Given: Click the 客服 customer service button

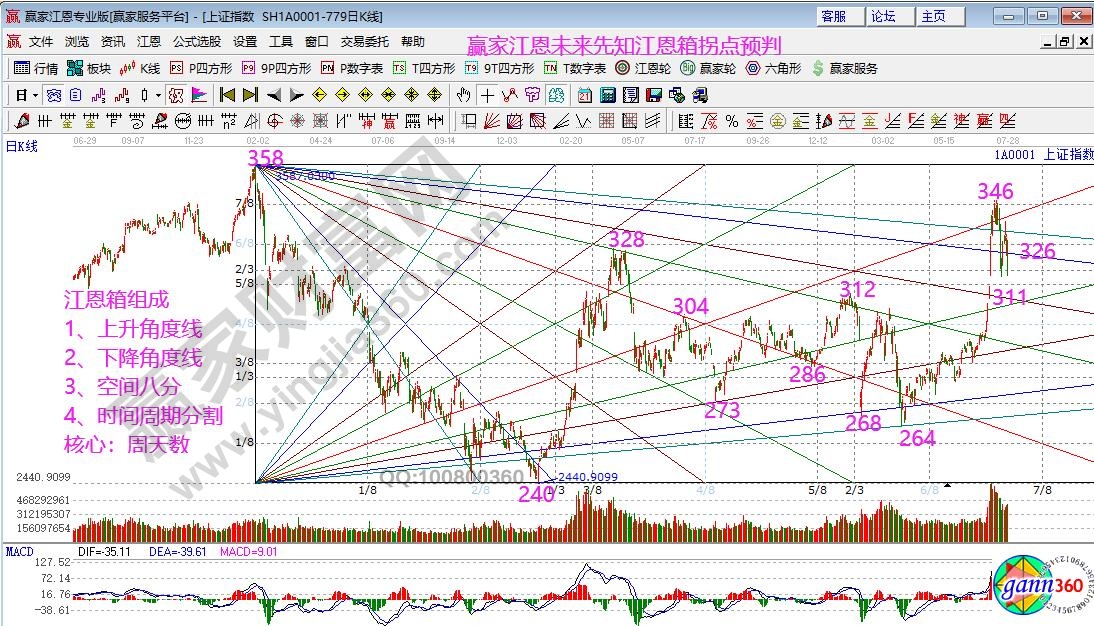Looking at the screenshot, I should 840,16.
